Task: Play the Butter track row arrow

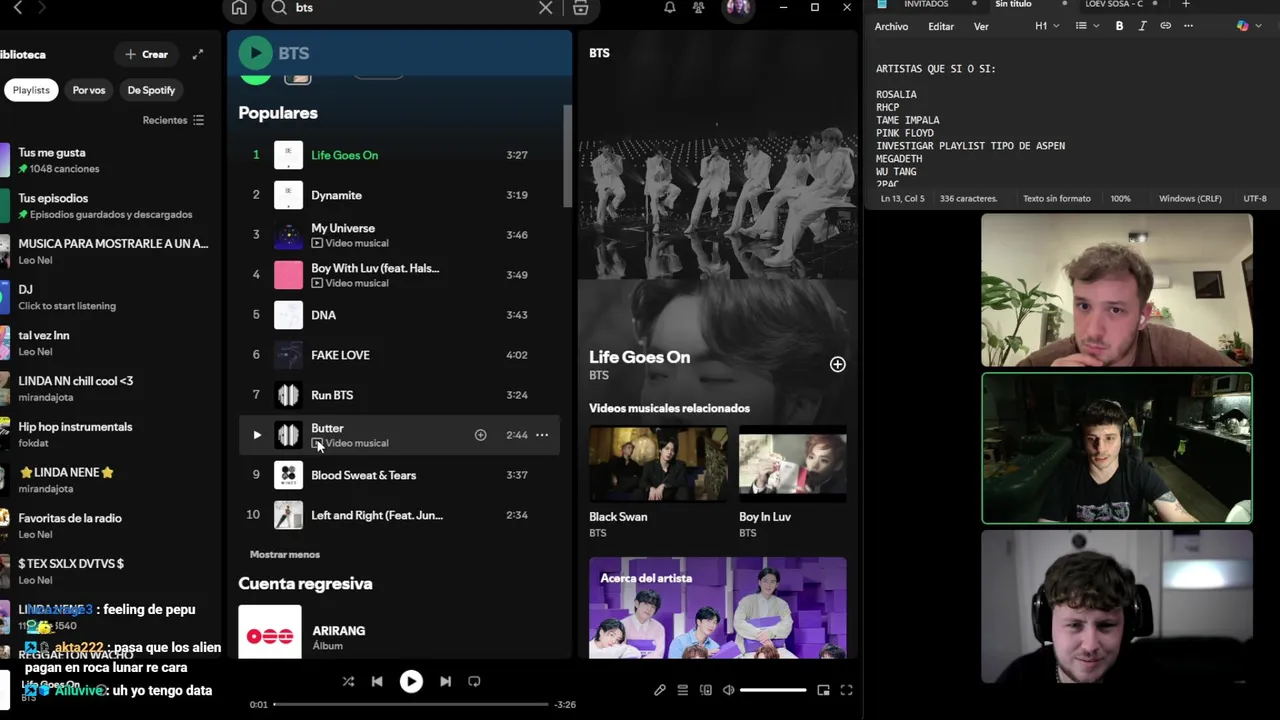Action: coord(256,435)
